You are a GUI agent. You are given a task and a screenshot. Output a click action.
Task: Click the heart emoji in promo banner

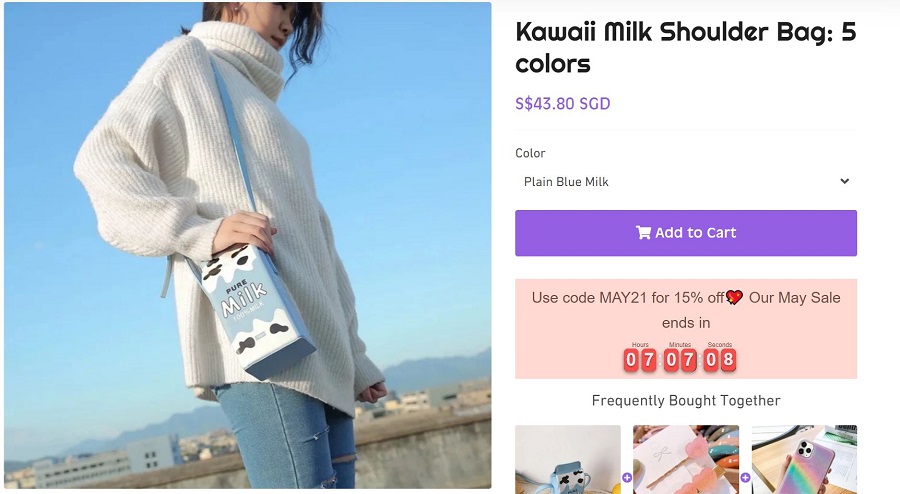coord(735,297)
